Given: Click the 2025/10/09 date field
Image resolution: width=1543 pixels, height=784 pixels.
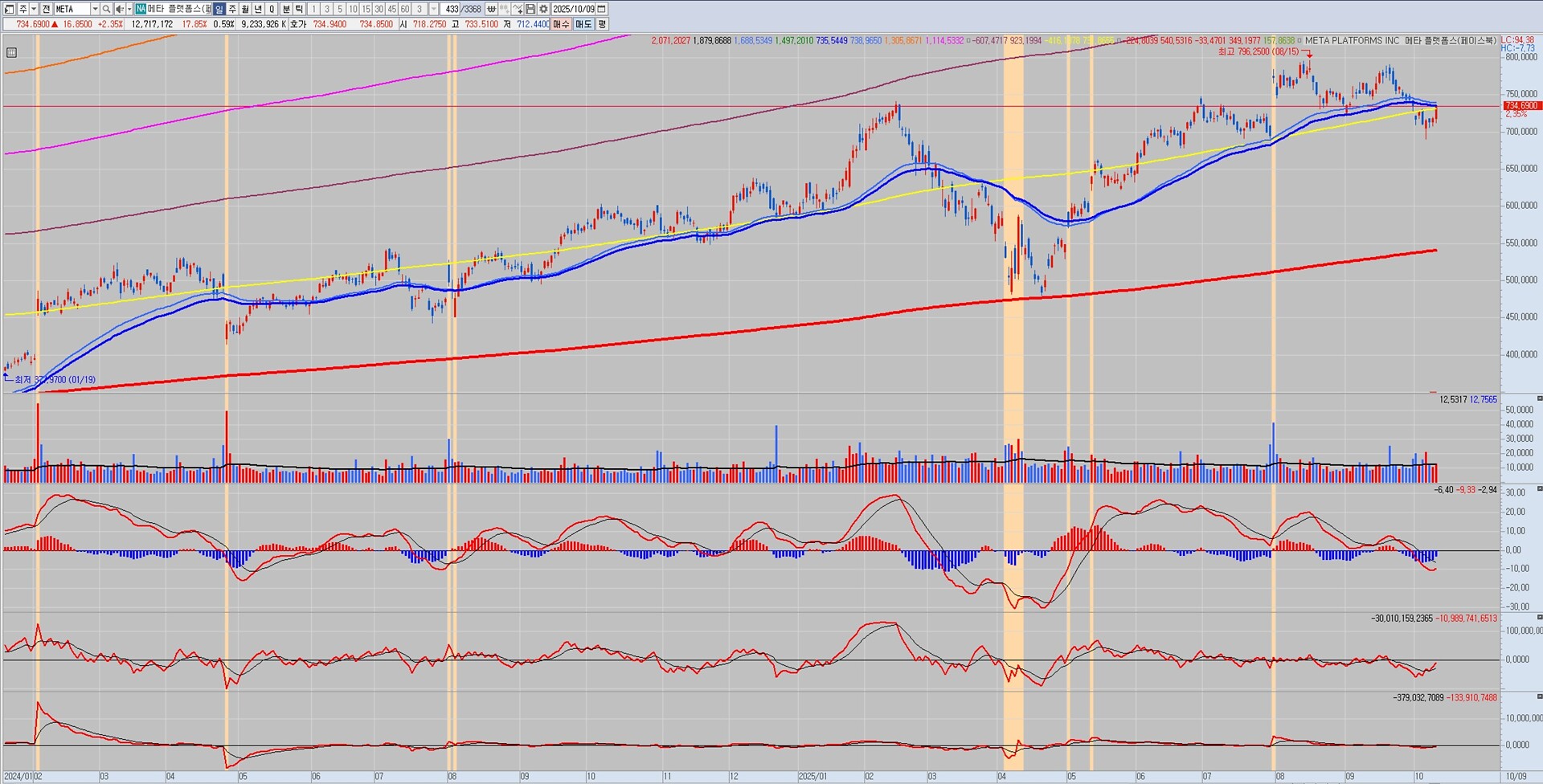Looking at the screenshot, I should pyautogui.click(x=574, y=9).
